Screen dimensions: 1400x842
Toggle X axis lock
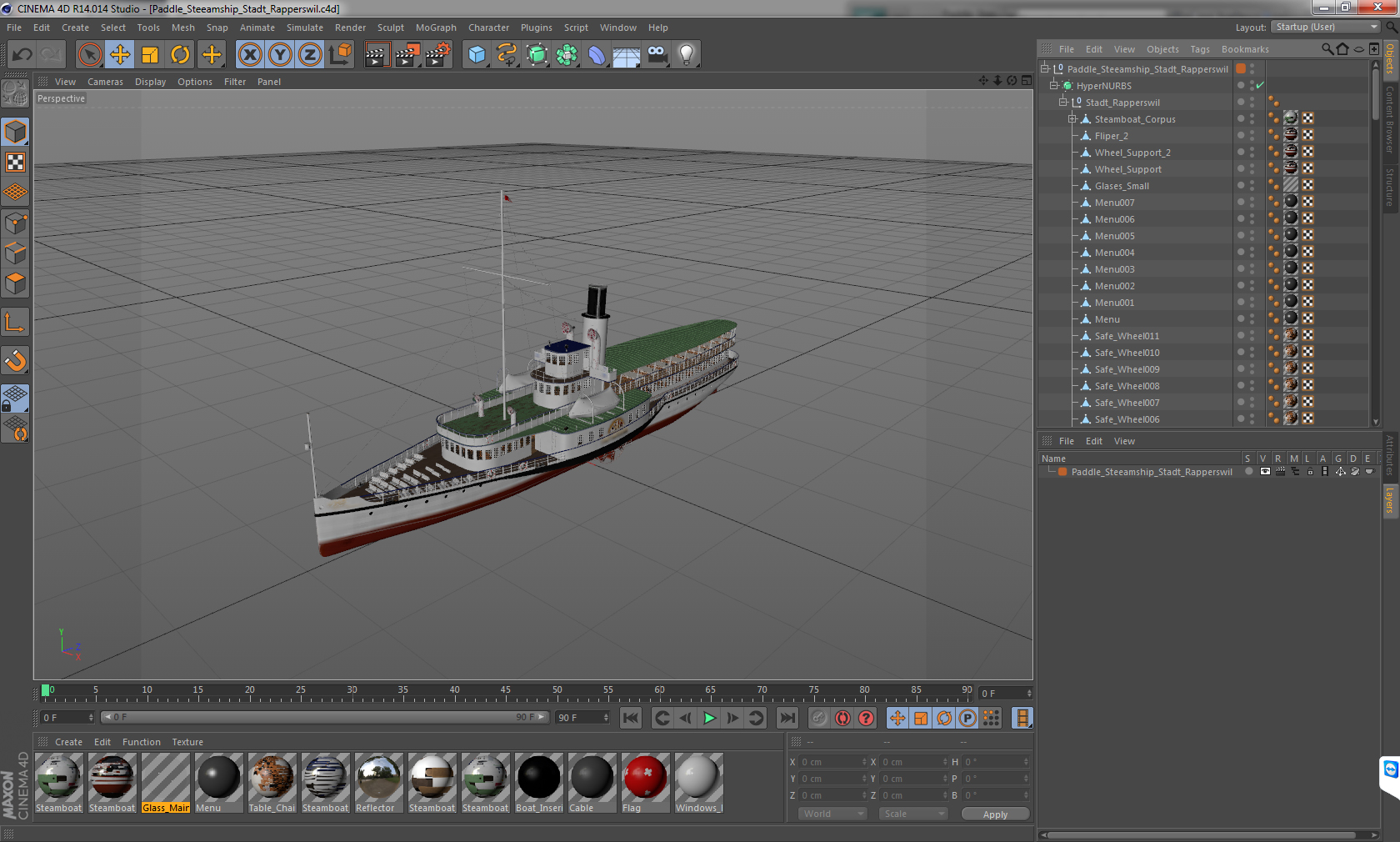click(x=250, y=55)
